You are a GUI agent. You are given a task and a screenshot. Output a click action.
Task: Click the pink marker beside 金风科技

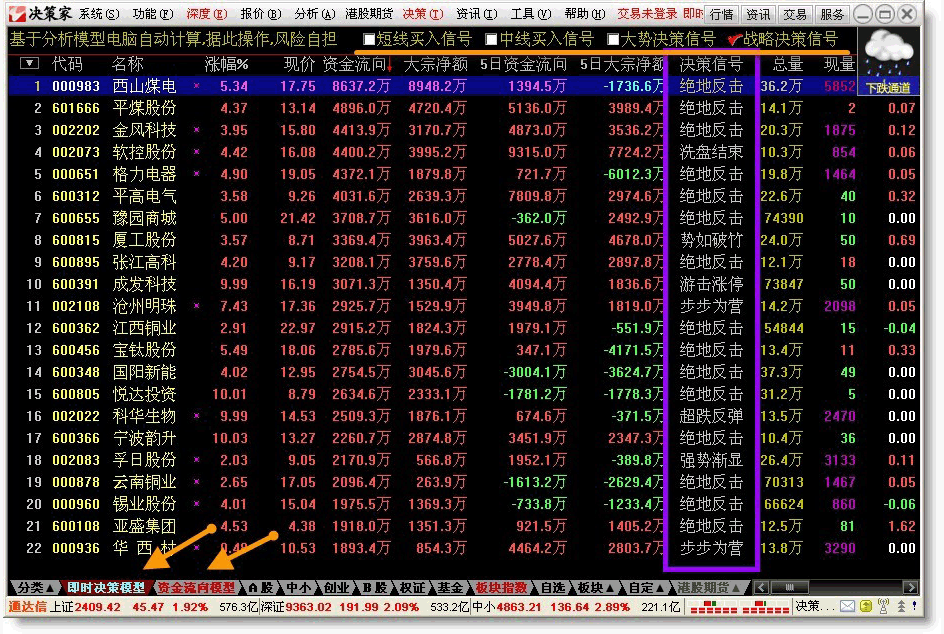click(197, 130)
